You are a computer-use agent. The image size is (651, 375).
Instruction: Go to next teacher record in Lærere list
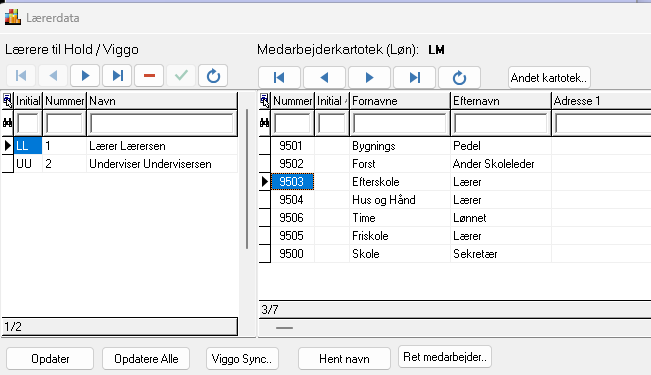pos(85,76)
